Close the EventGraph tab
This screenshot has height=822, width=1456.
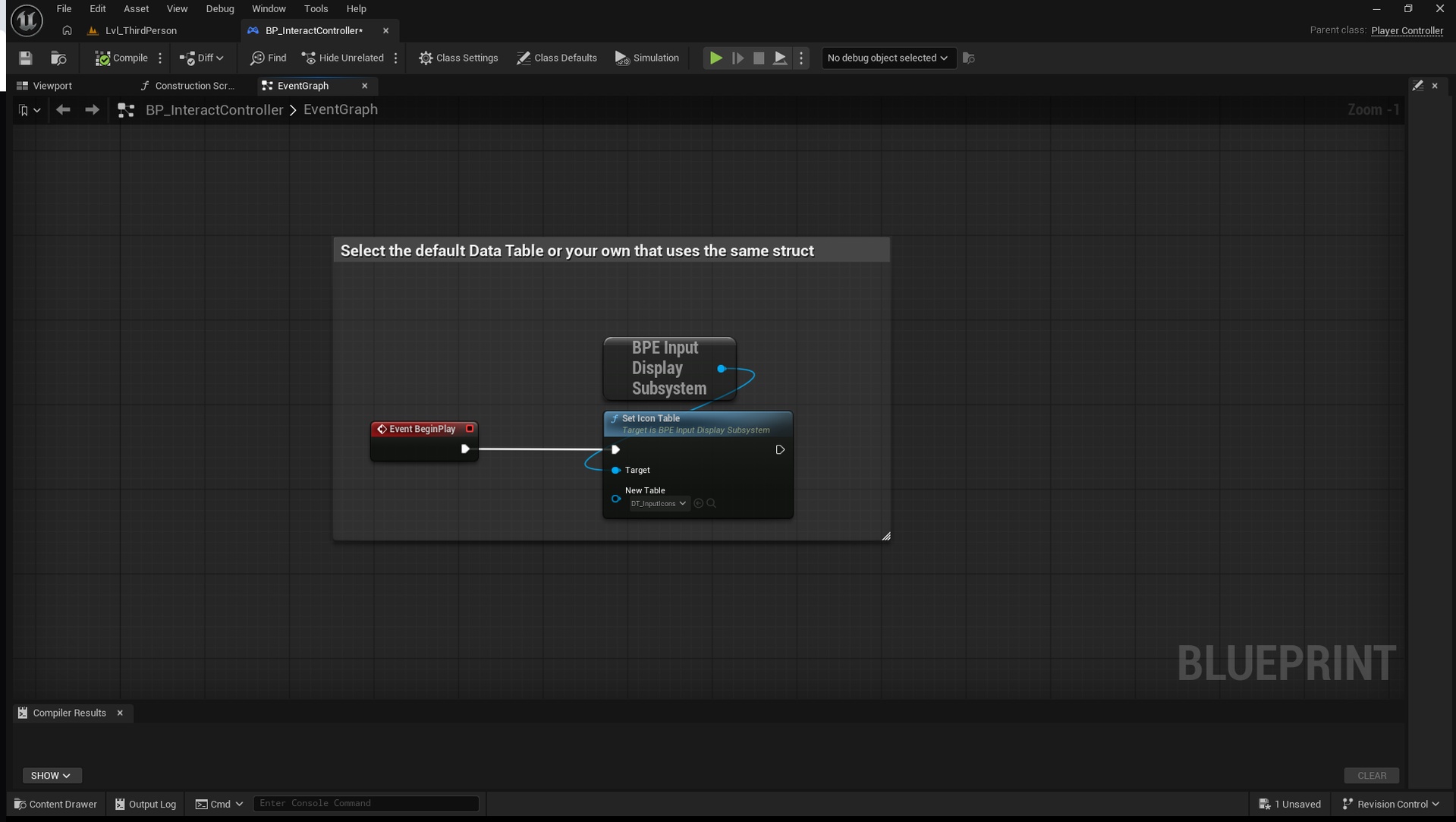[364, 86]
